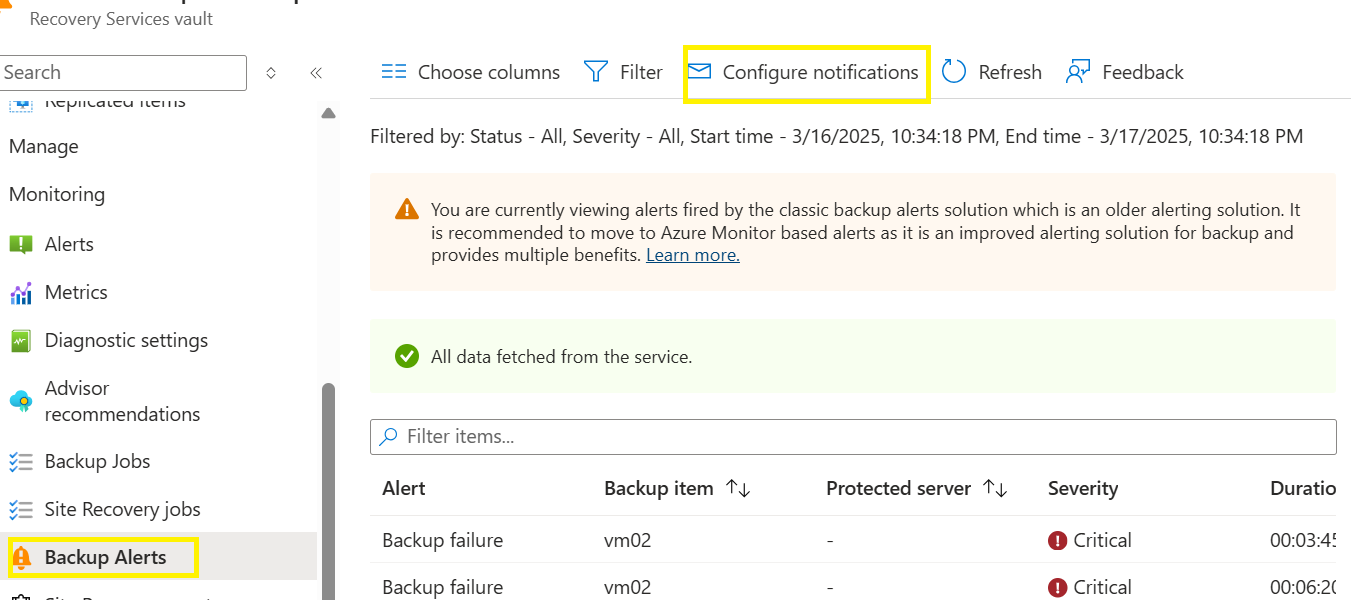Collapse the sidebar with double chevron

(x=316, y=73)
